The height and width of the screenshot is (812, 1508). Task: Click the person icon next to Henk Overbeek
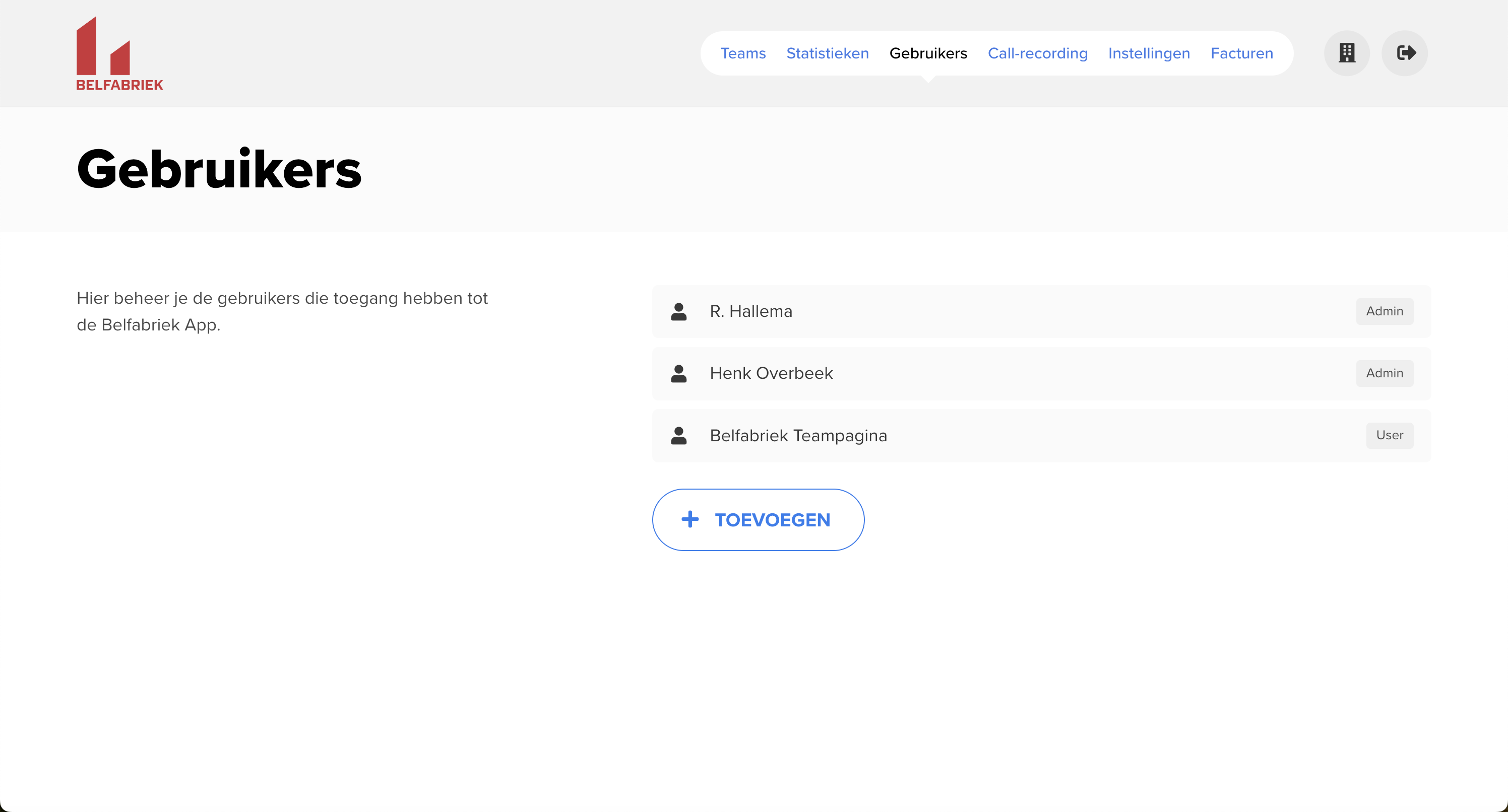[678, 374]
